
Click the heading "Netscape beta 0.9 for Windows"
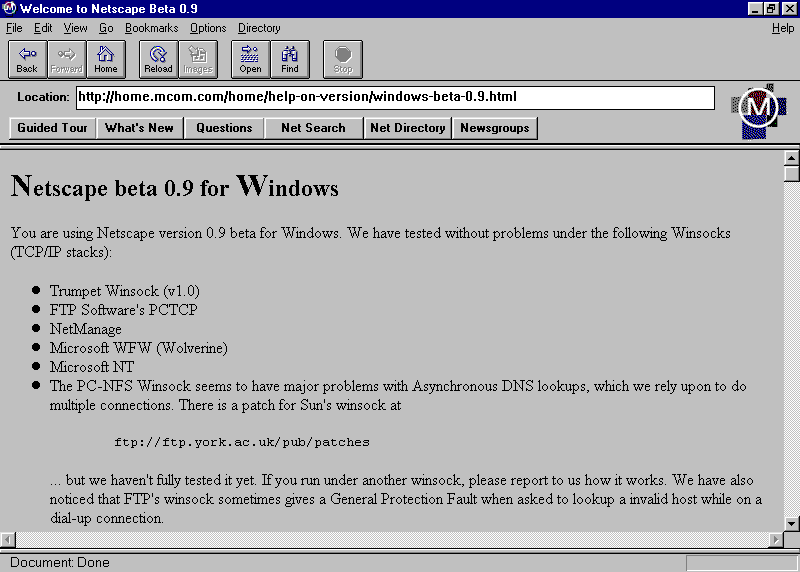[x=174, y=187]
